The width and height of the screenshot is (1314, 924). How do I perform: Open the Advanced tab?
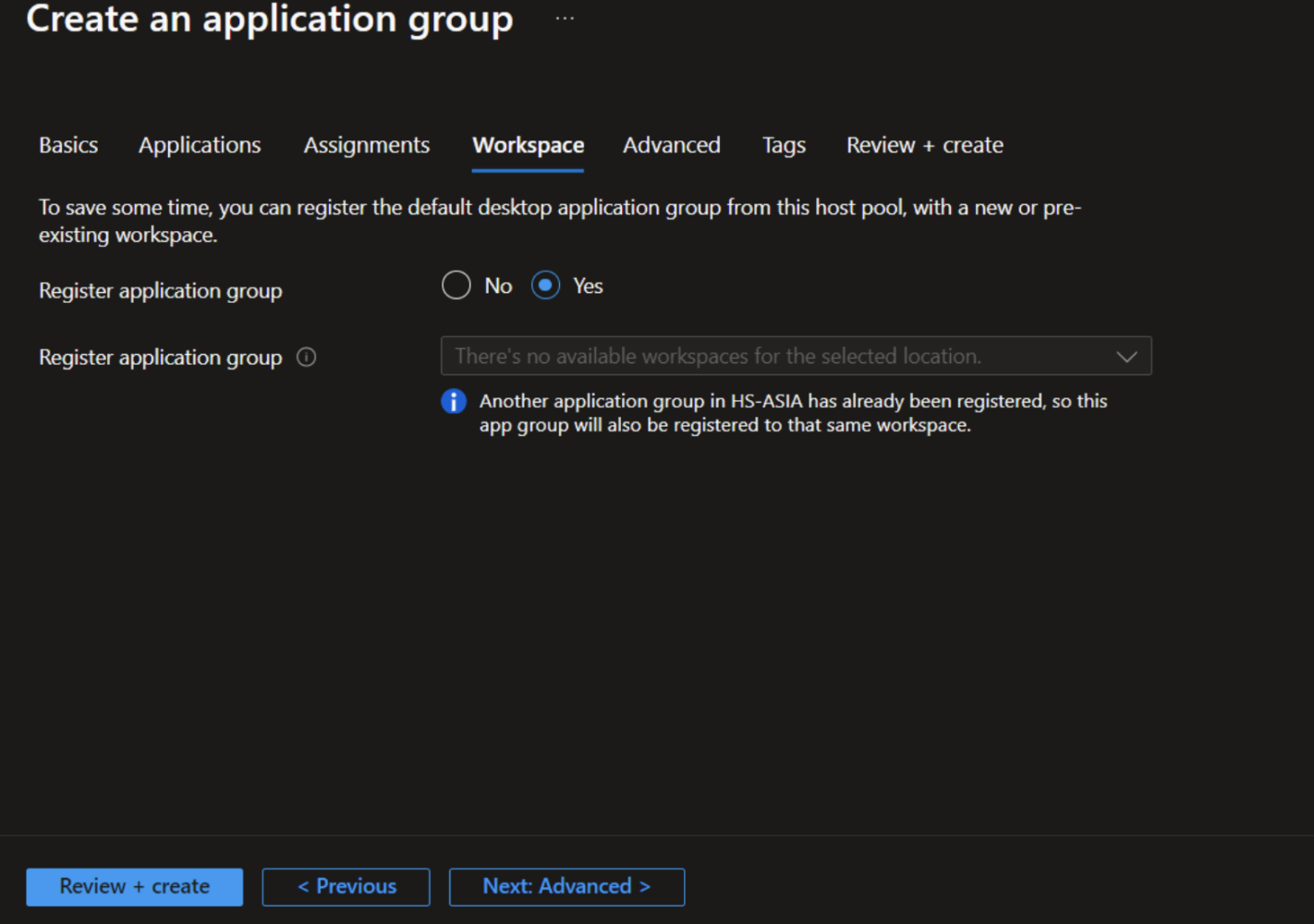[x=671, y=145]
